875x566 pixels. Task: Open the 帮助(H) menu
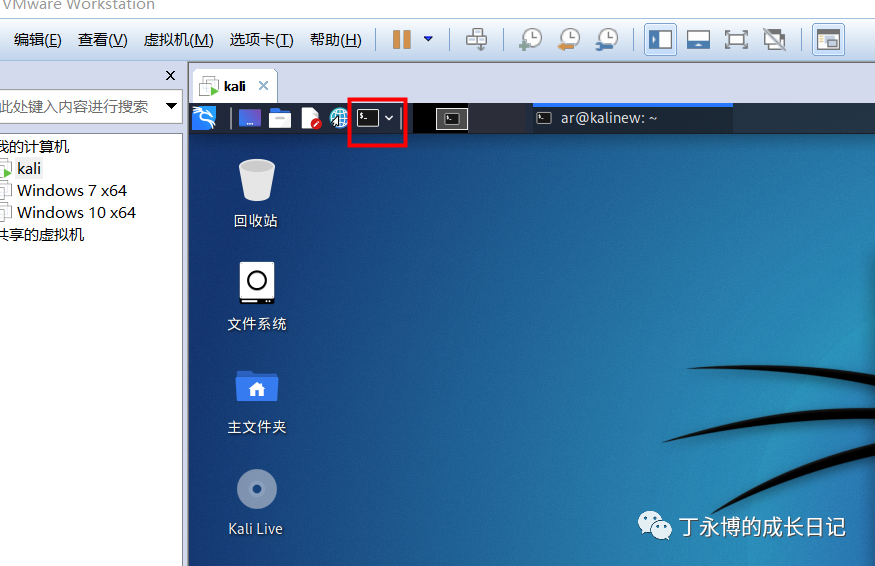point(335,40)
